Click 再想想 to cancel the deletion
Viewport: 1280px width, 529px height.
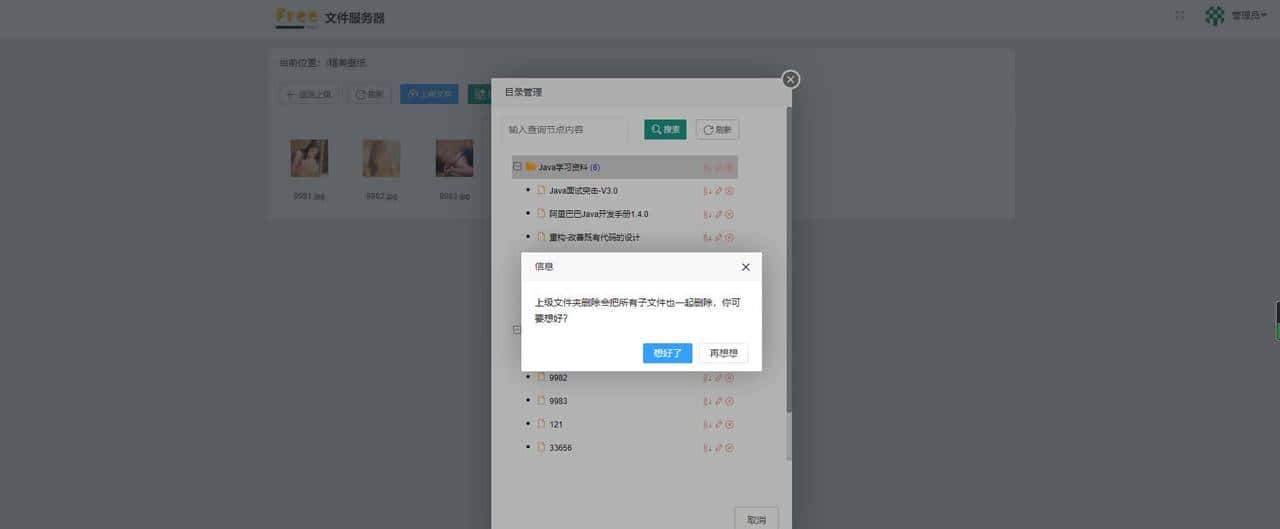[723, 353]
